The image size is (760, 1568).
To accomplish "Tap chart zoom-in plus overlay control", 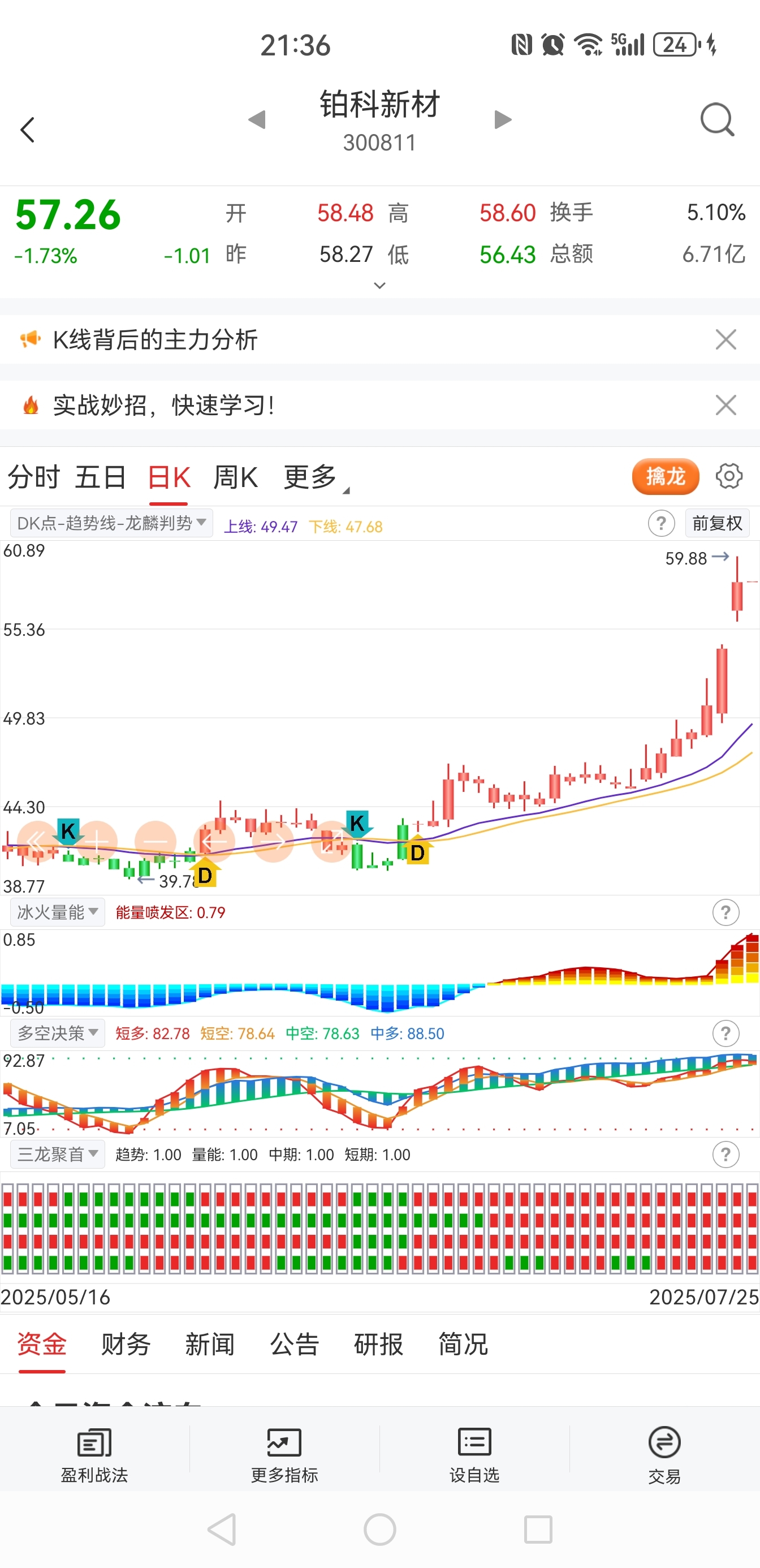I will coord(97,842).
